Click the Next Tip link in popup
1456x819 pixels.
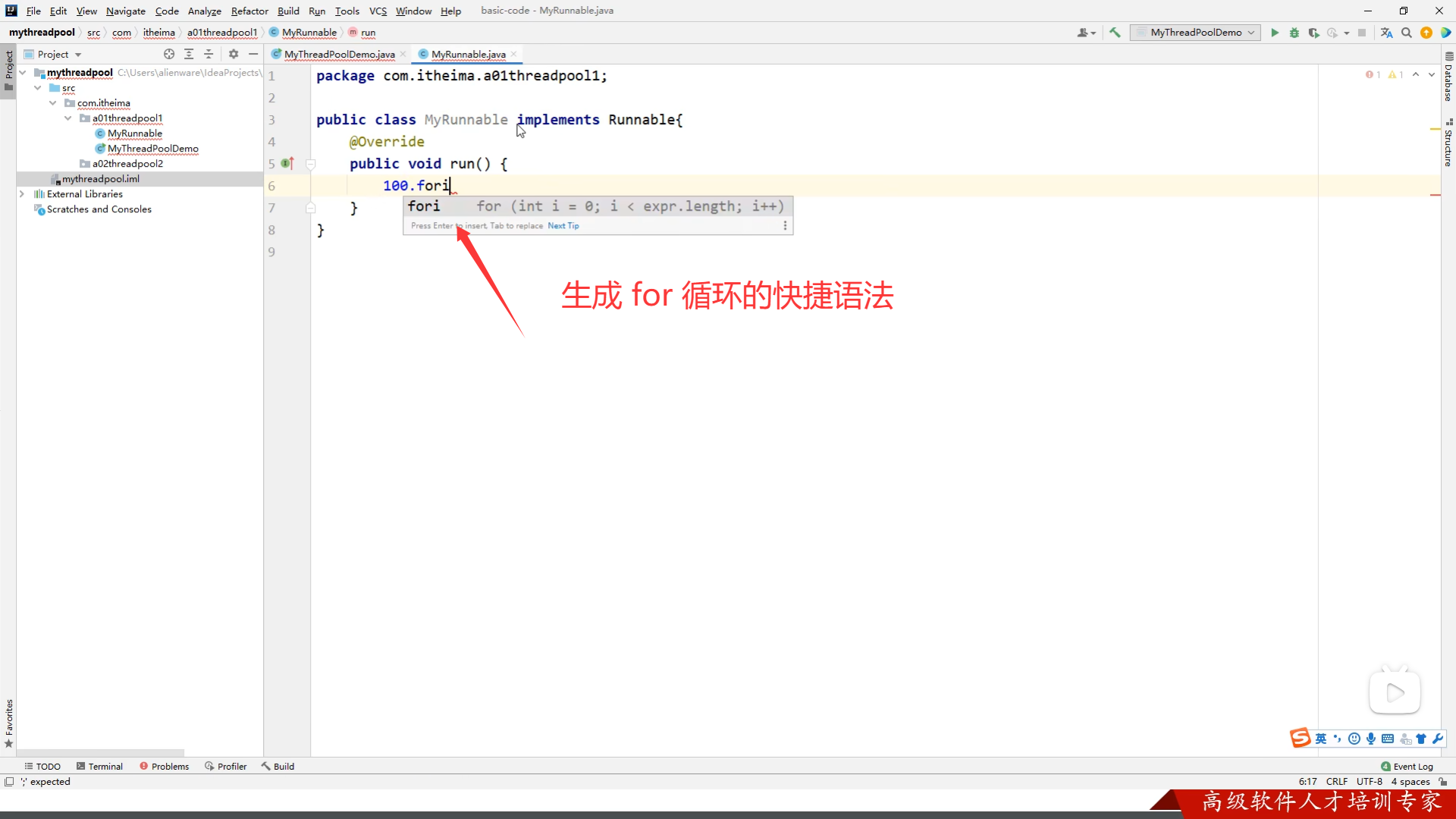tap(563, 226)
